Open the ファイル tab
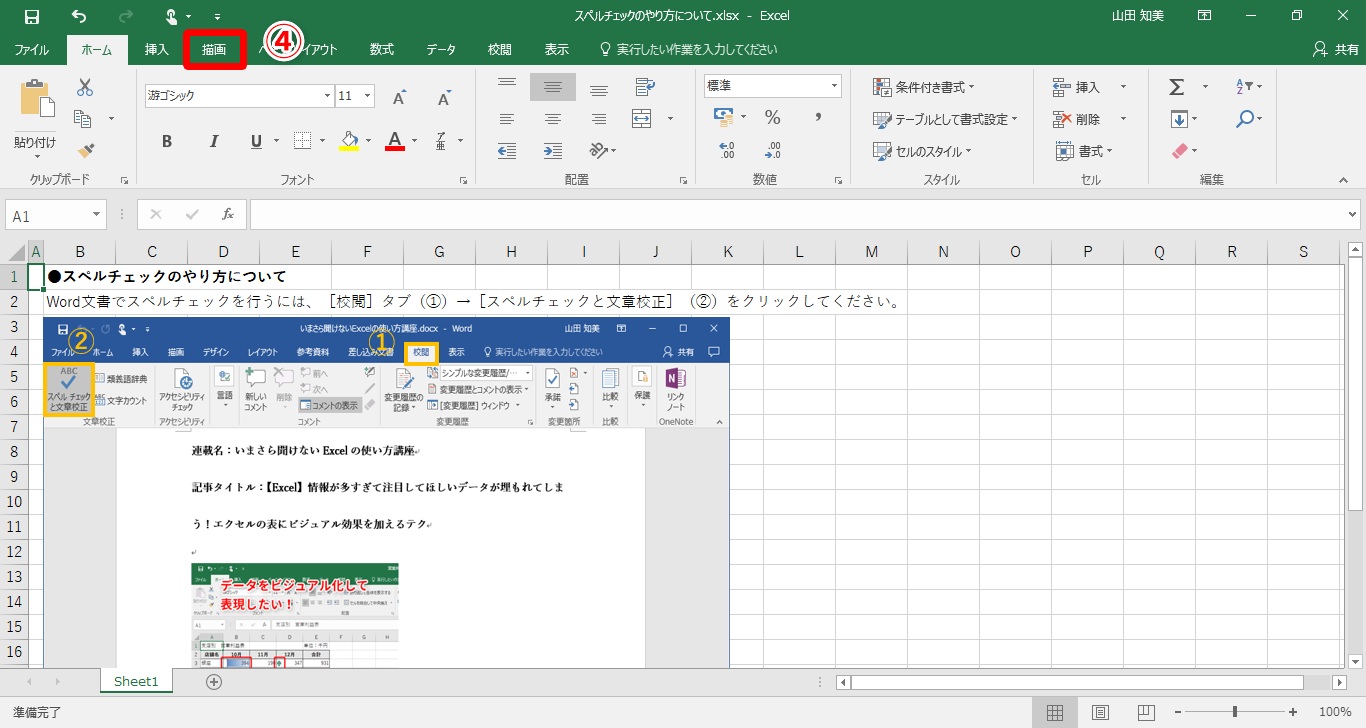Screen dimensions: 1366x728 pos(32,50)
